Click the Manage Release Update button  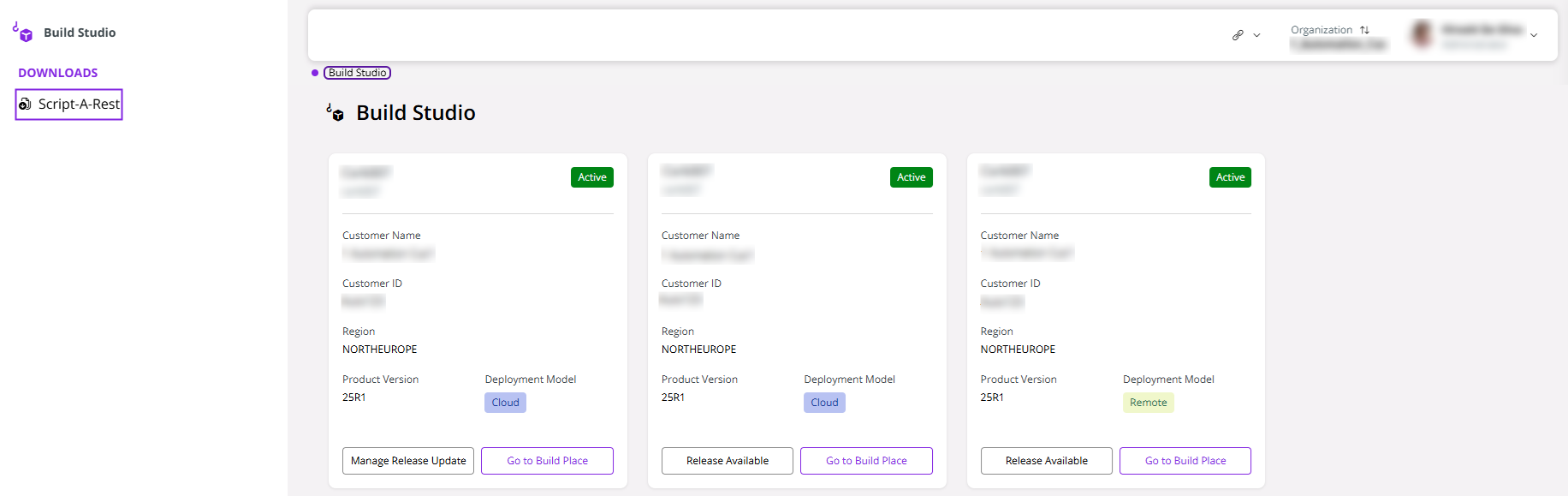[x=408, y=461]
